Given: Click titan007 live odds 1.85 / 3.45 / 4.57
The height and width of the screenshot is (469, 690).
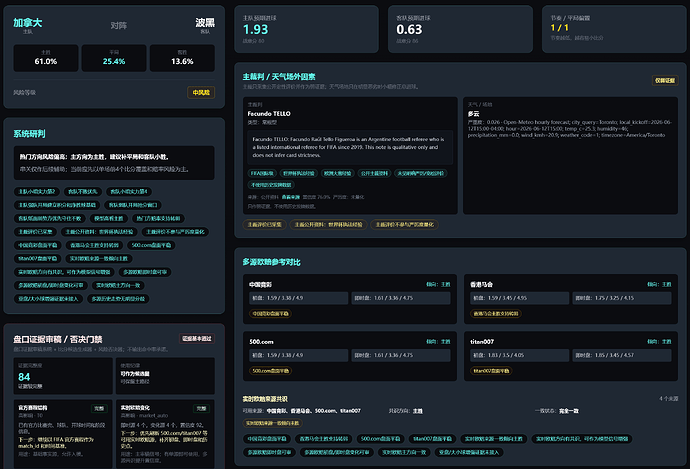Looking at the screenshot, I should coord(622,355).
